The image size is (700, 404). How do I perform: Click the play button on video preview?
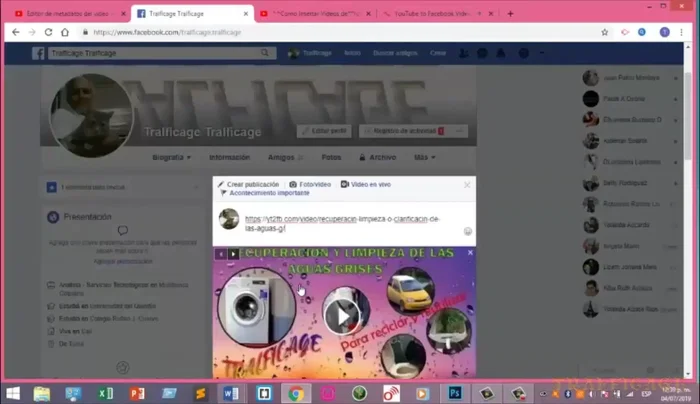[344, 316]
